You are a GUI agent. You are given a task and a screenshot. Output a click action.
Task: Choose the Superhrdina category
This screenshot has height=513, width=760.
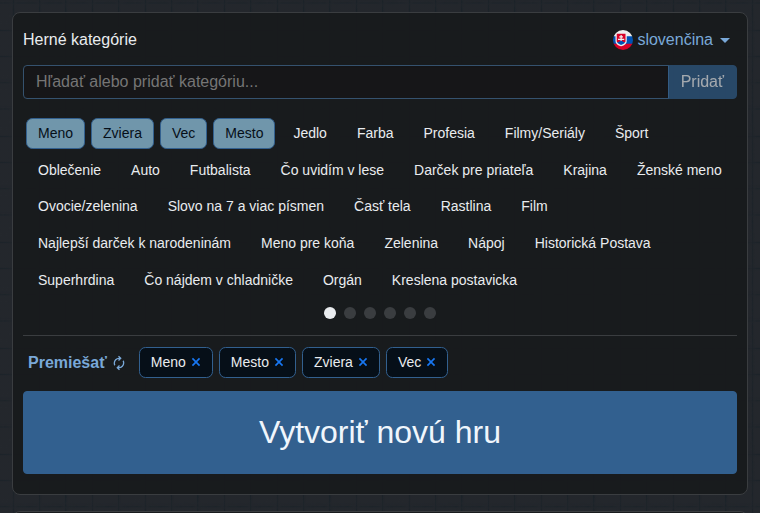point(76,280)
